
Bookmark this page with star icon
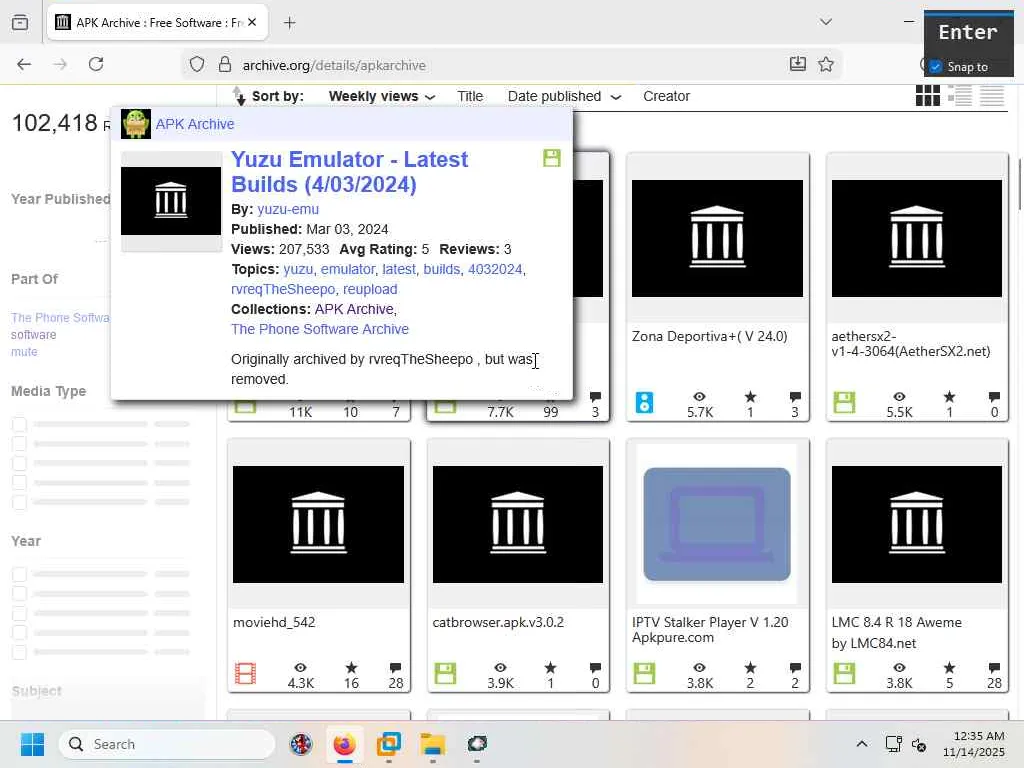pos(825,64)
